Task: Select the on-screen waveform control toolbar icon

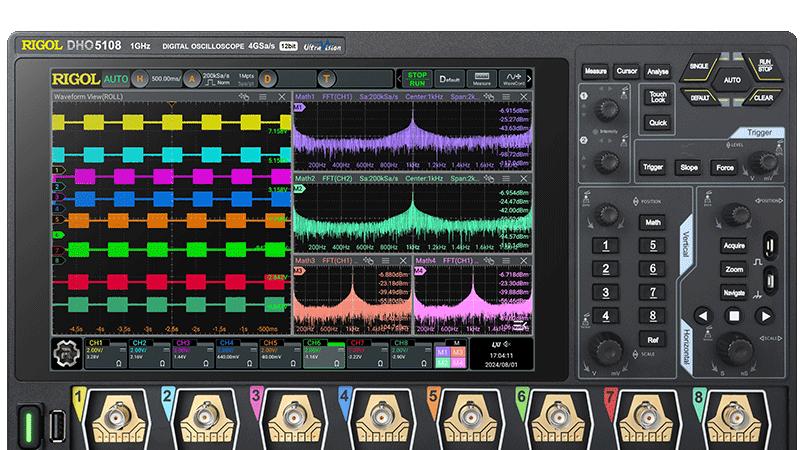Action: coord(513,79)
